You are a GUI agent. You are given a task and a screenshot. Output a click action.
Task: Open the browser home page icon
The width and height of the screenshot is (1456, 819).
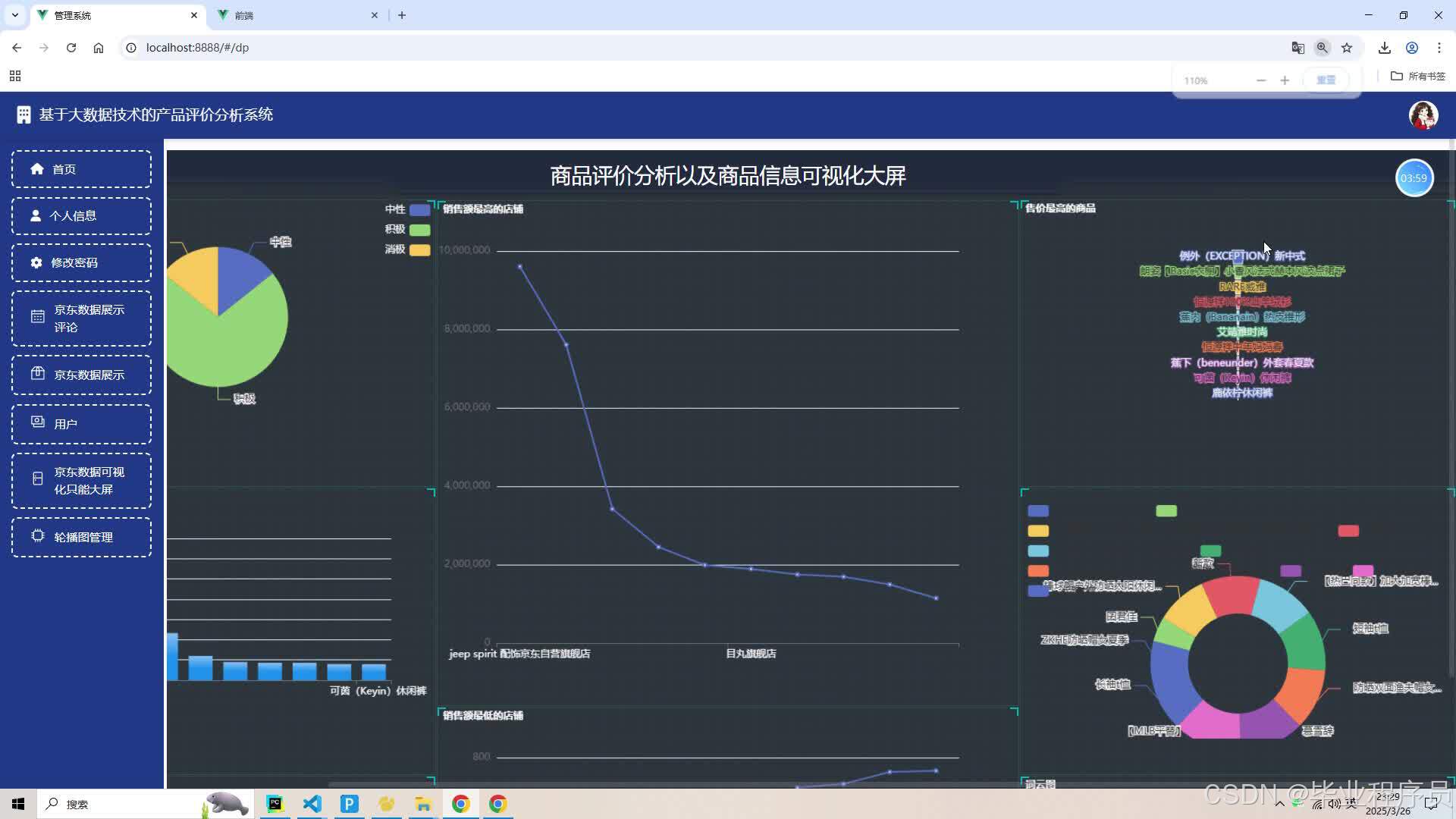(99, 48)
